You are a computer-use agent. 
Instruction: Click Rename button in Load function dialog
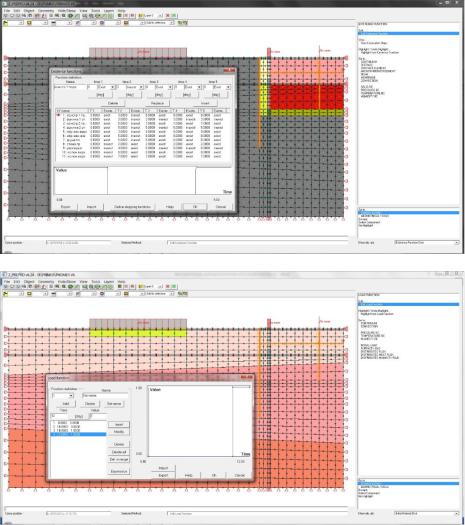[x=114, y=404]
